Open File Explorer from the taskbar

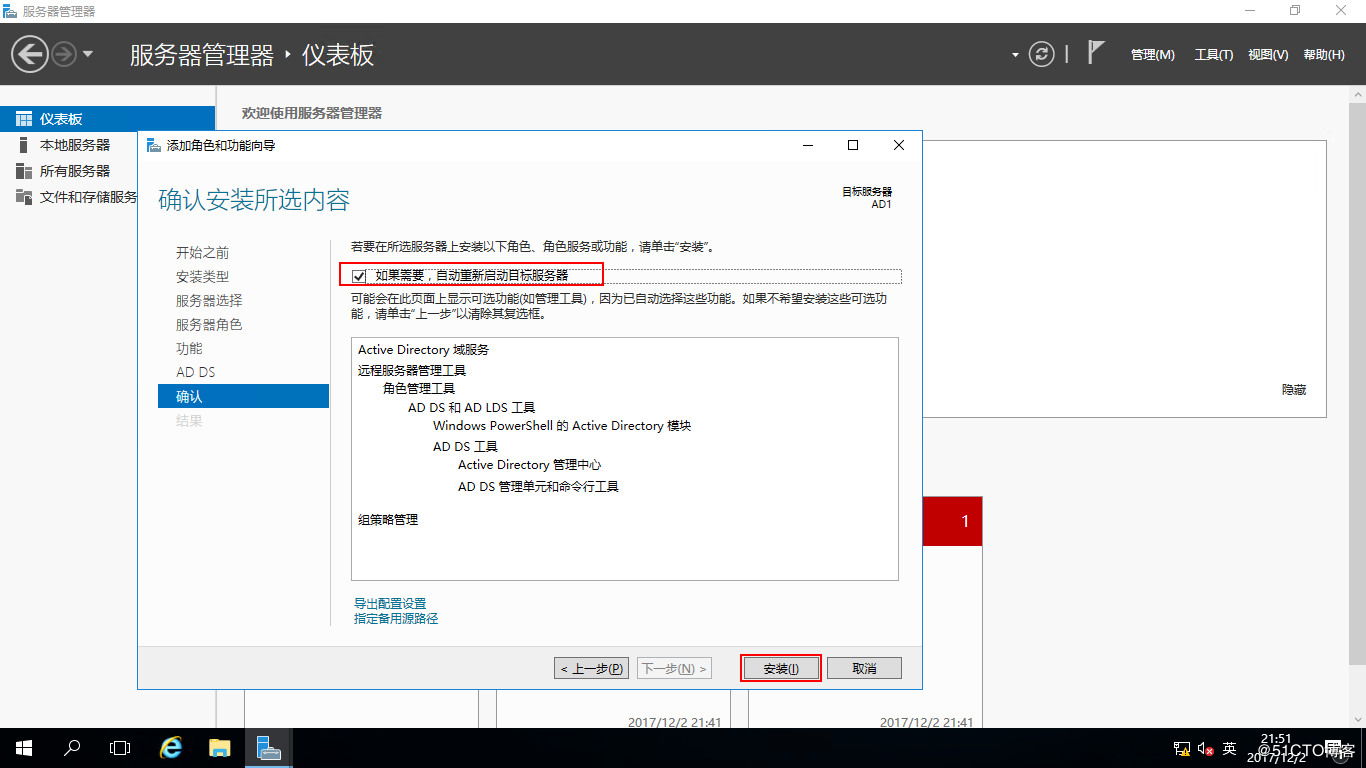(220, 748)
